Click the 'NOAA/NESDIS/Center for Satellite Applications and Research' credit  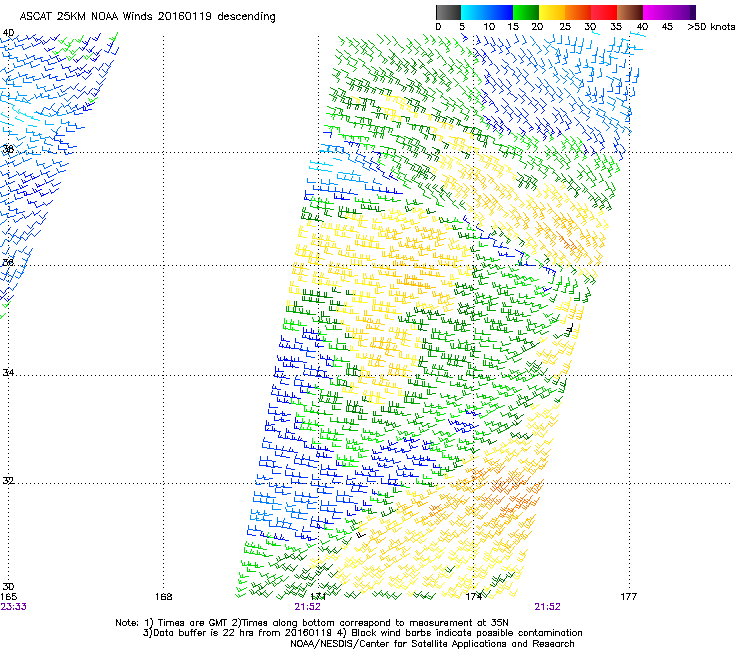tap(432, 644)
